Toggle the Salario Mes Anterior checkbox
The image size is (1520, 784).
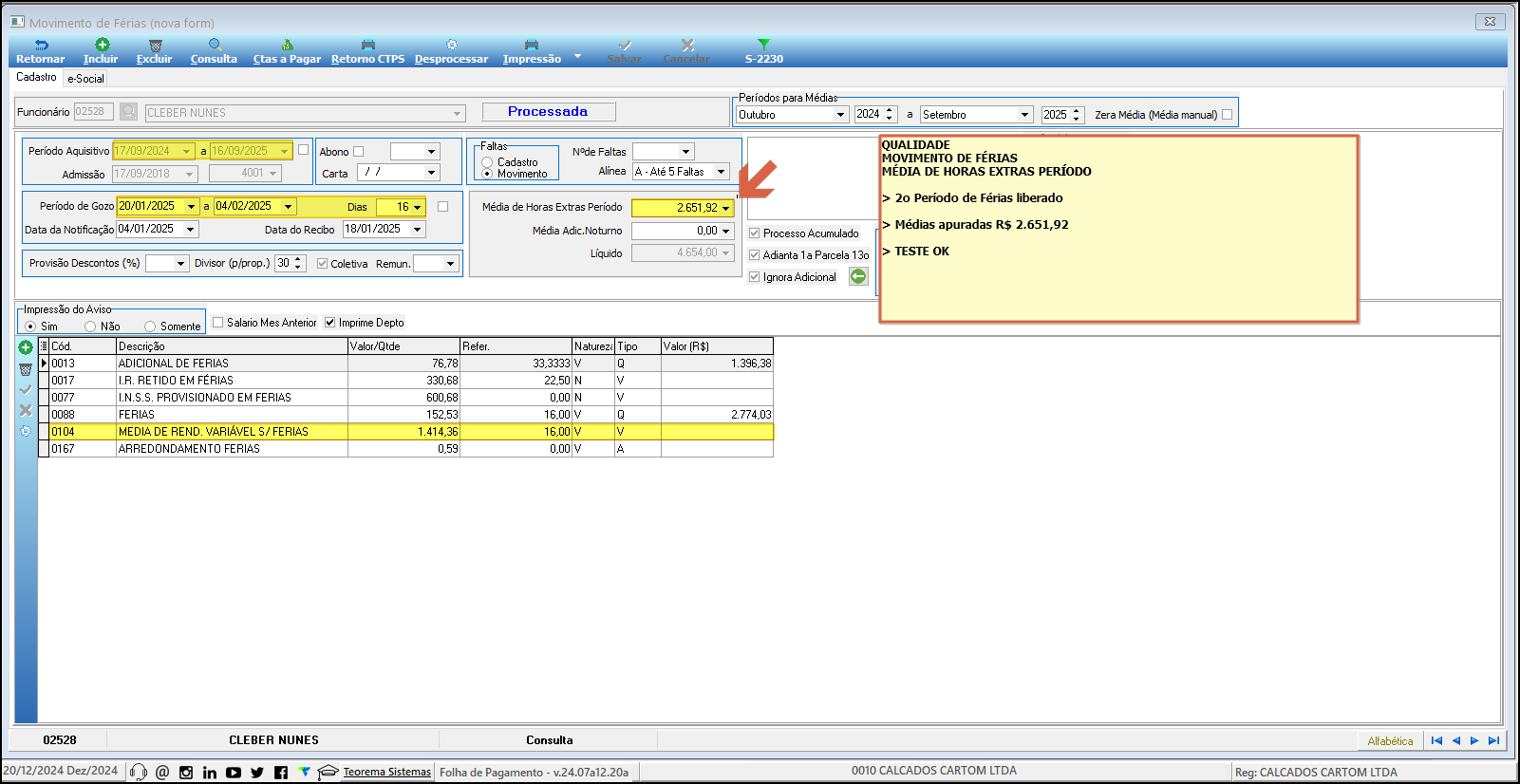tap(217, 323)
